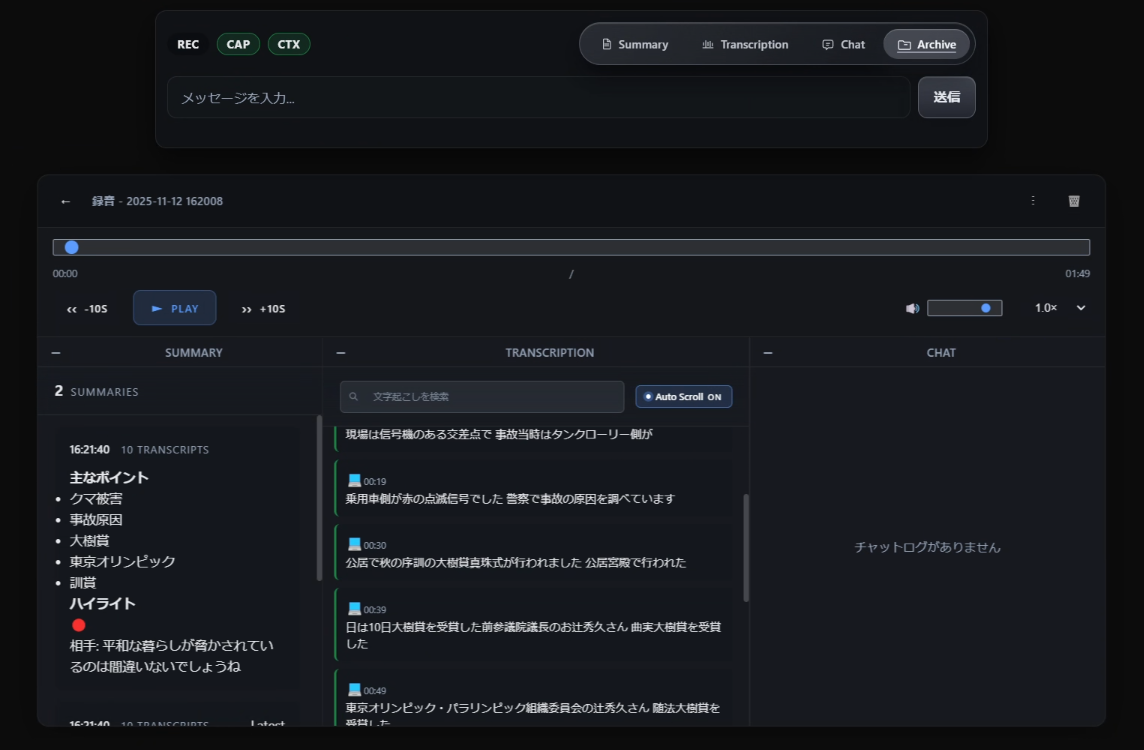Collapse the TRANSCRIPTION panel

coord(341,353)
